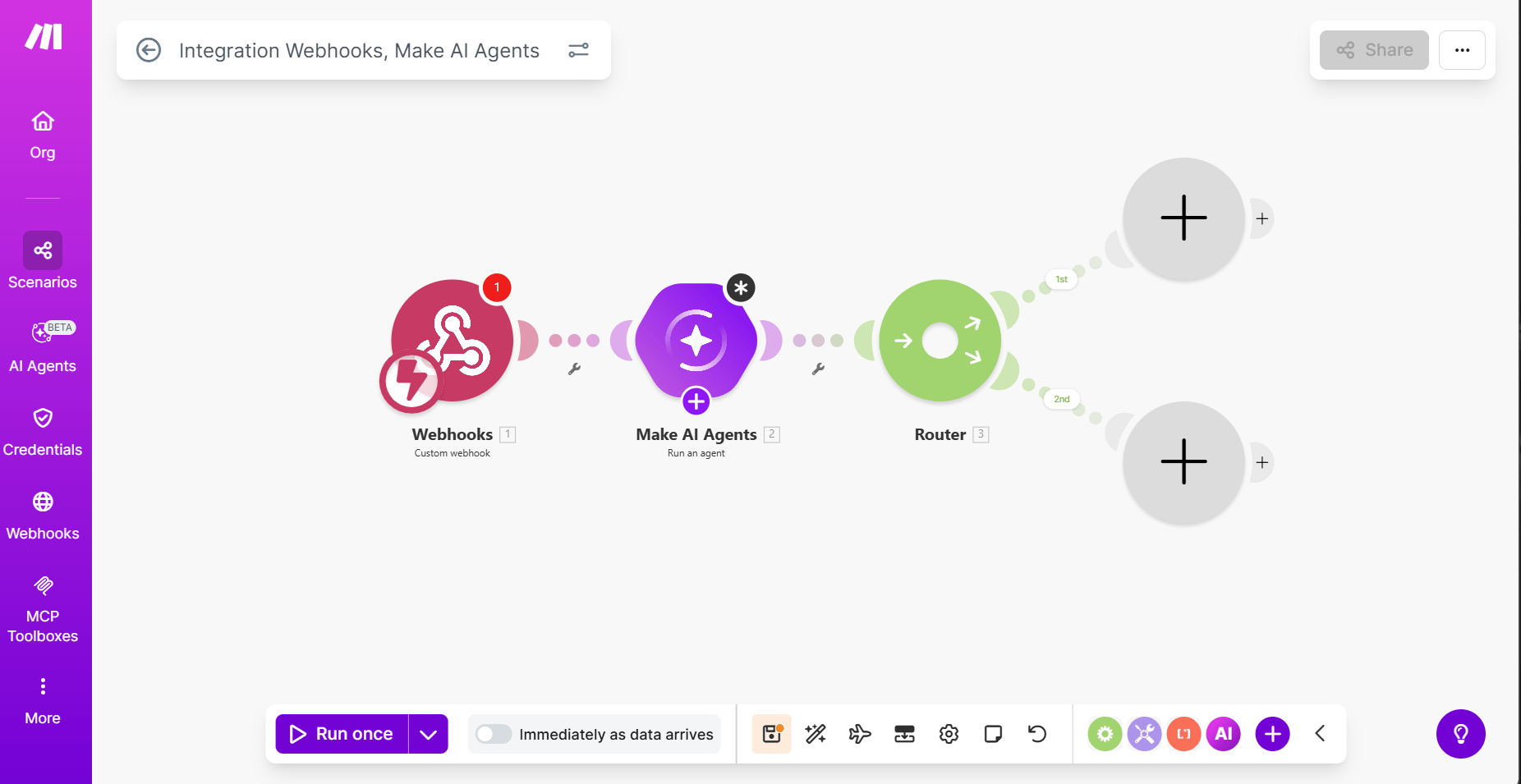Expand the More sidebar menu

43,701
